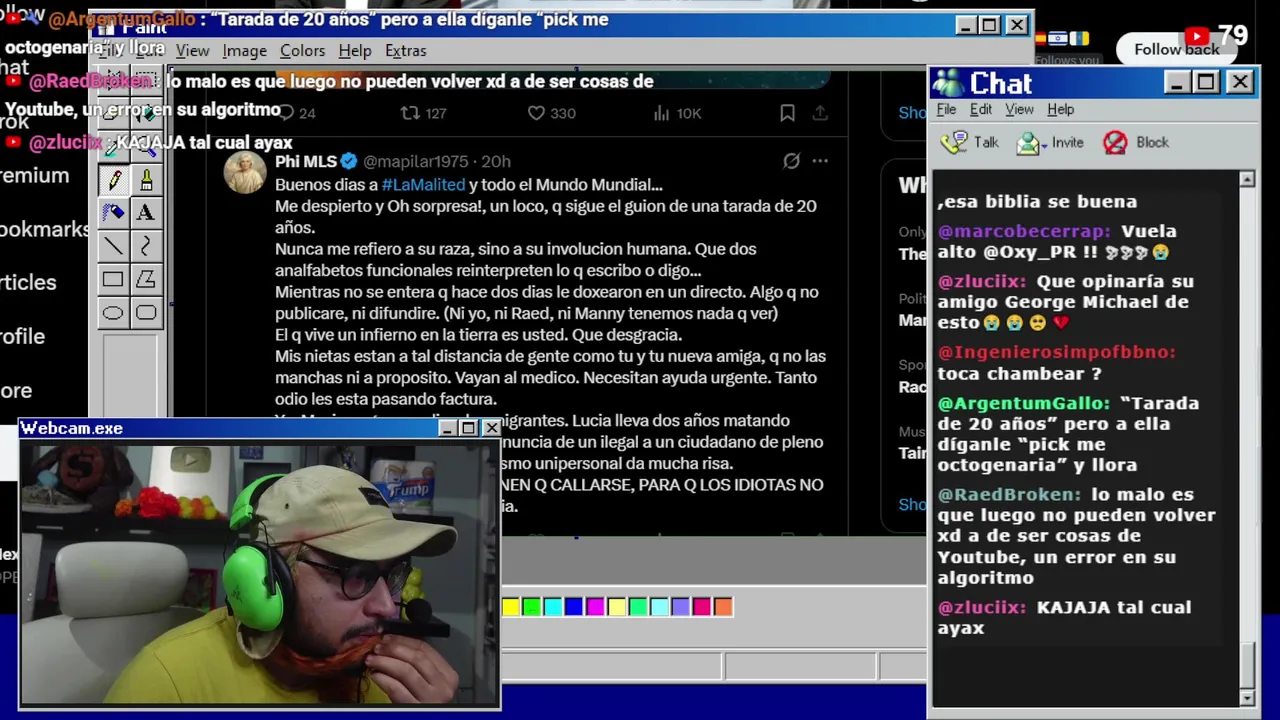Like the post with 330 likes
The height and width of the screenshot is (720, 1280).
[x=536, y=113]
